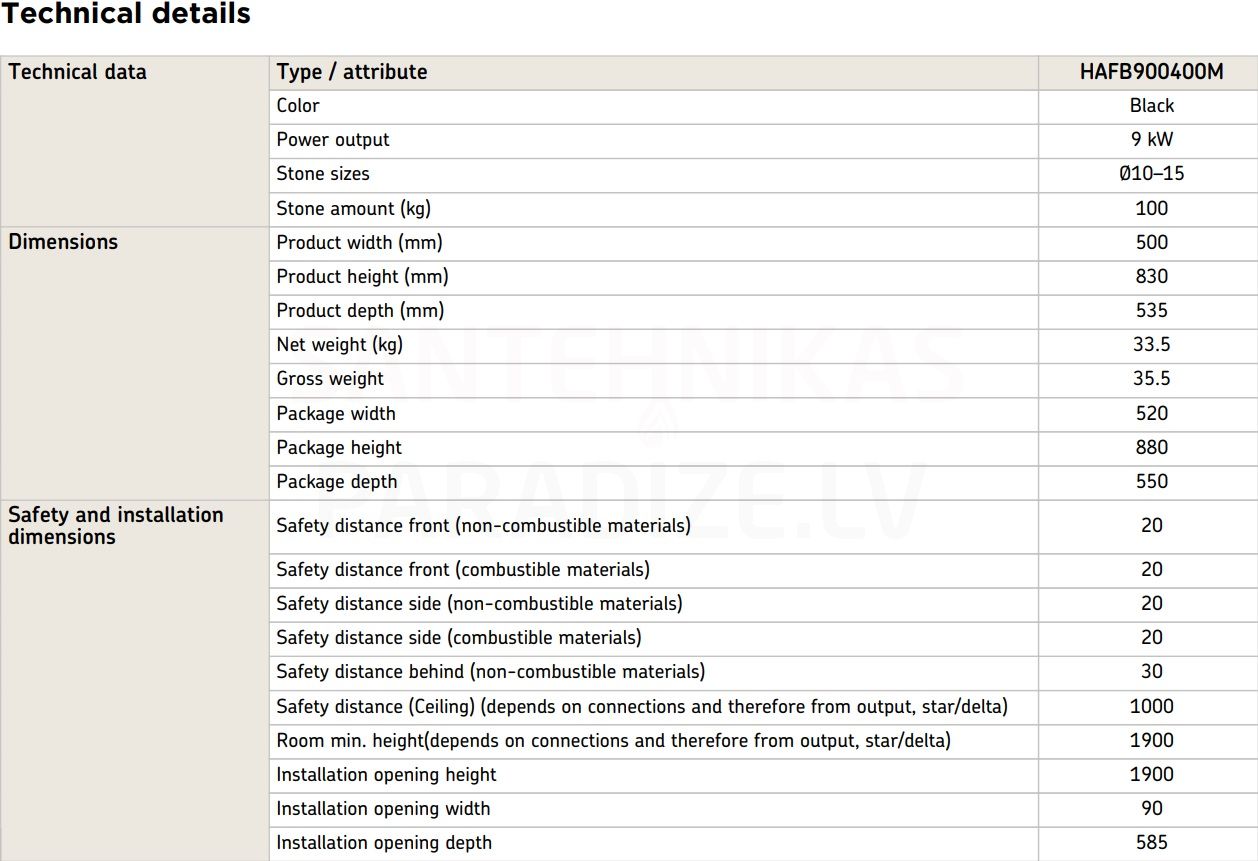Screen dimensions: 1258x861
Task: Select the Stone amount (kg) row
Action: point(766,209)
